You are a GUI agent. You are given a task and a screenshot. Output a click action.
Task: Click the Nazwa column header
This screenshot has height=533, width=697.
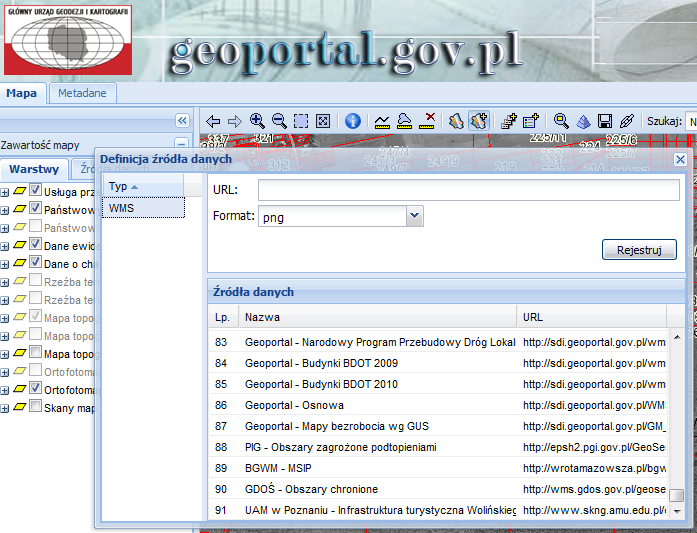click(377, 317)
